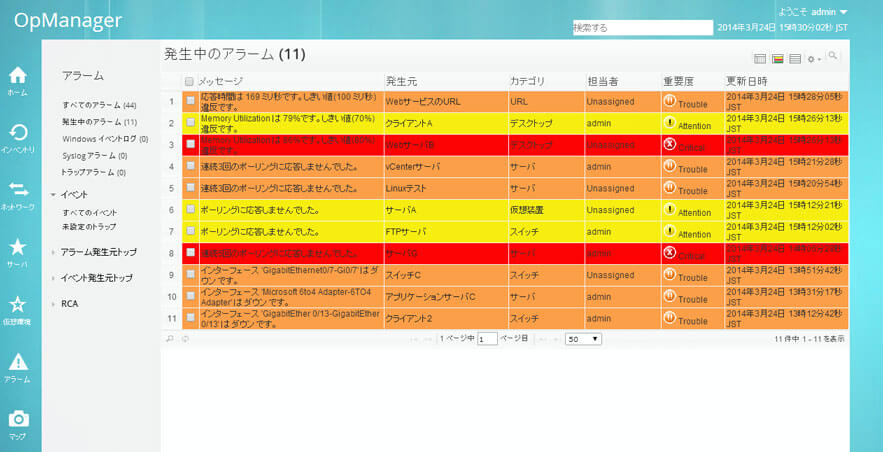This screenshot has width=883, height=452.
Task: Click the Trouble icon for Linuxテスト row
Action: (669, 187)
